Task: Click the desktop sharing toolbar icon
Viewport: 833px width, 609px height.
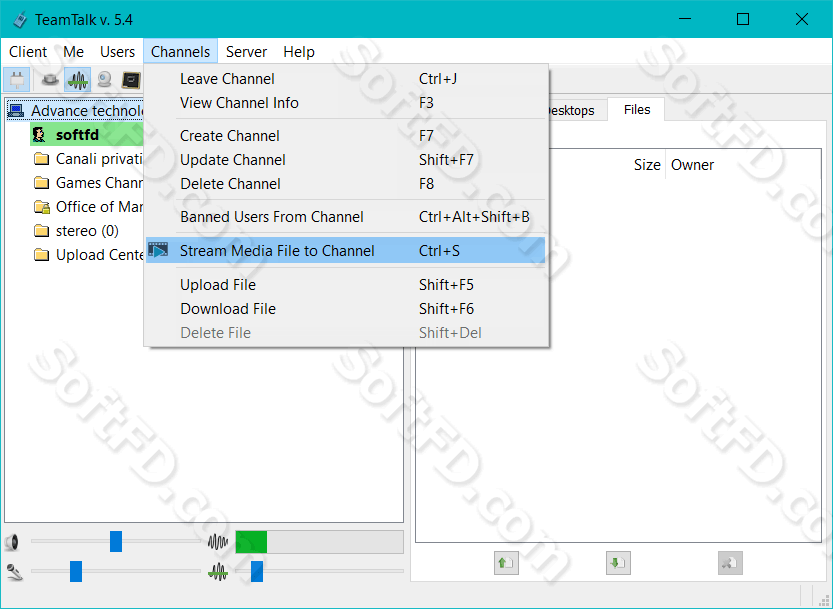Action: (131, 80)
